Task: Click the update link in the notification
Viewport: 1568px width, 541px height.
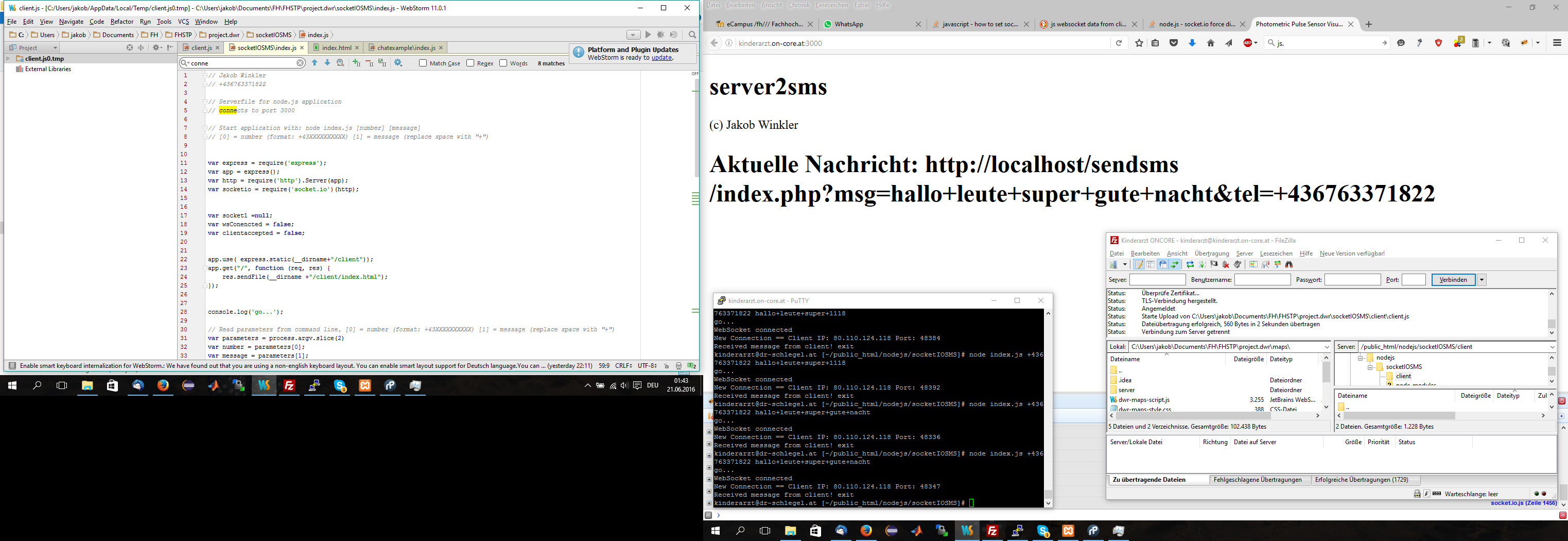Action: point(661,58)
